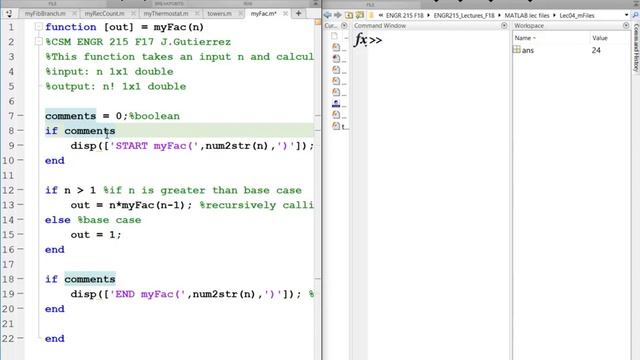Open the Workspace panel actions menu
This screenshot has height=360, width=640.
click(x=626, y=25)
